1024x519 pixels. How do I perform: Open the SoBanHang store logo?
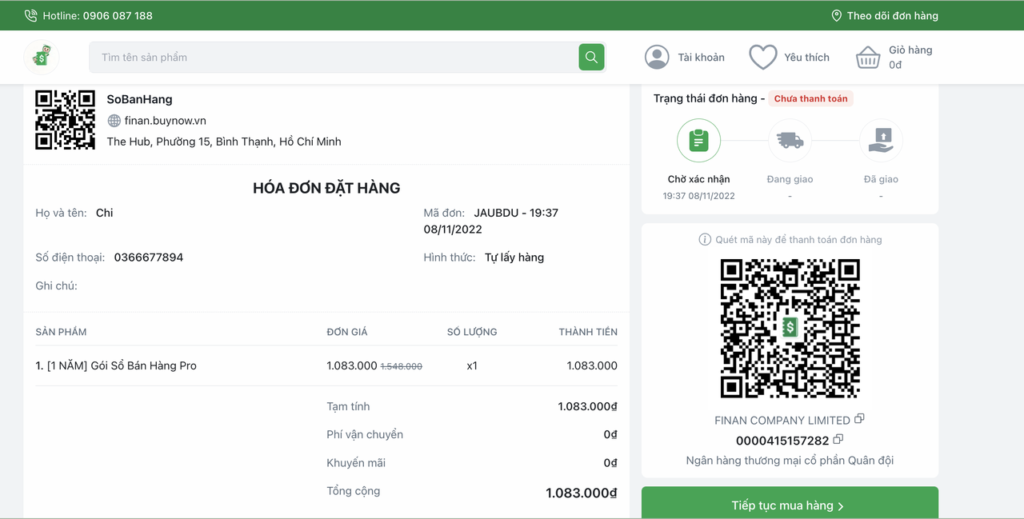pyautogui.click(x=42, y=57)
